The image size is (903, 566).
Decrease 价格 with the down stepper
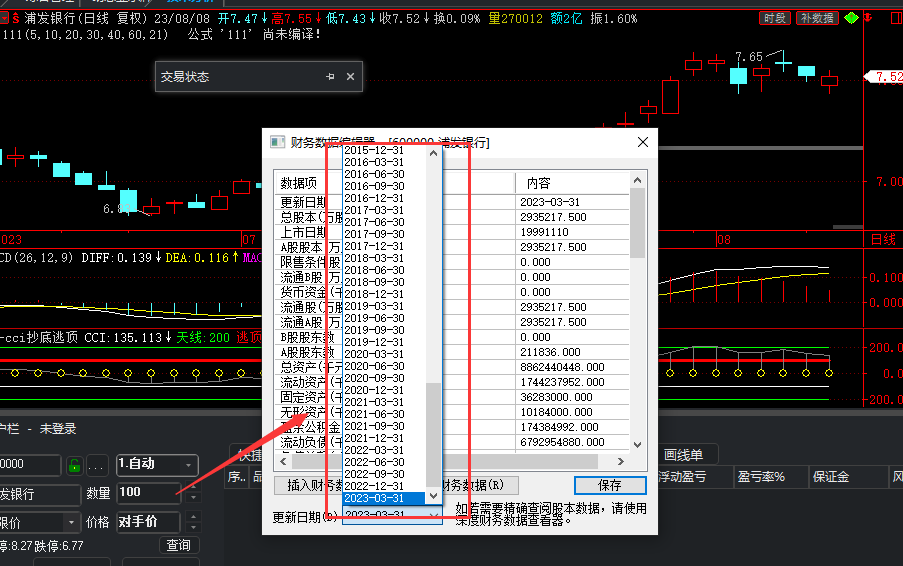(x=194, y=527)
